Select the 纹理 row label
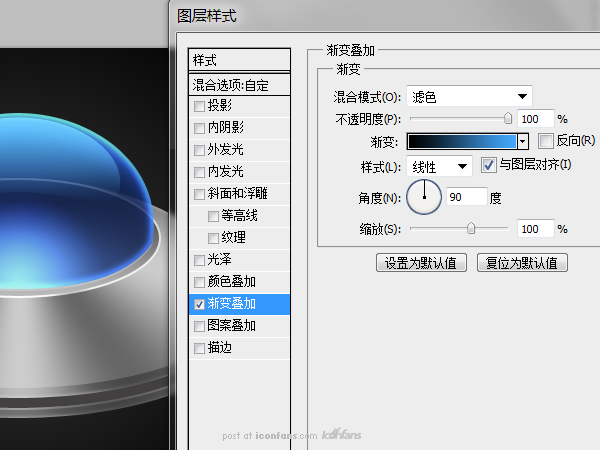 coord(233,238)
